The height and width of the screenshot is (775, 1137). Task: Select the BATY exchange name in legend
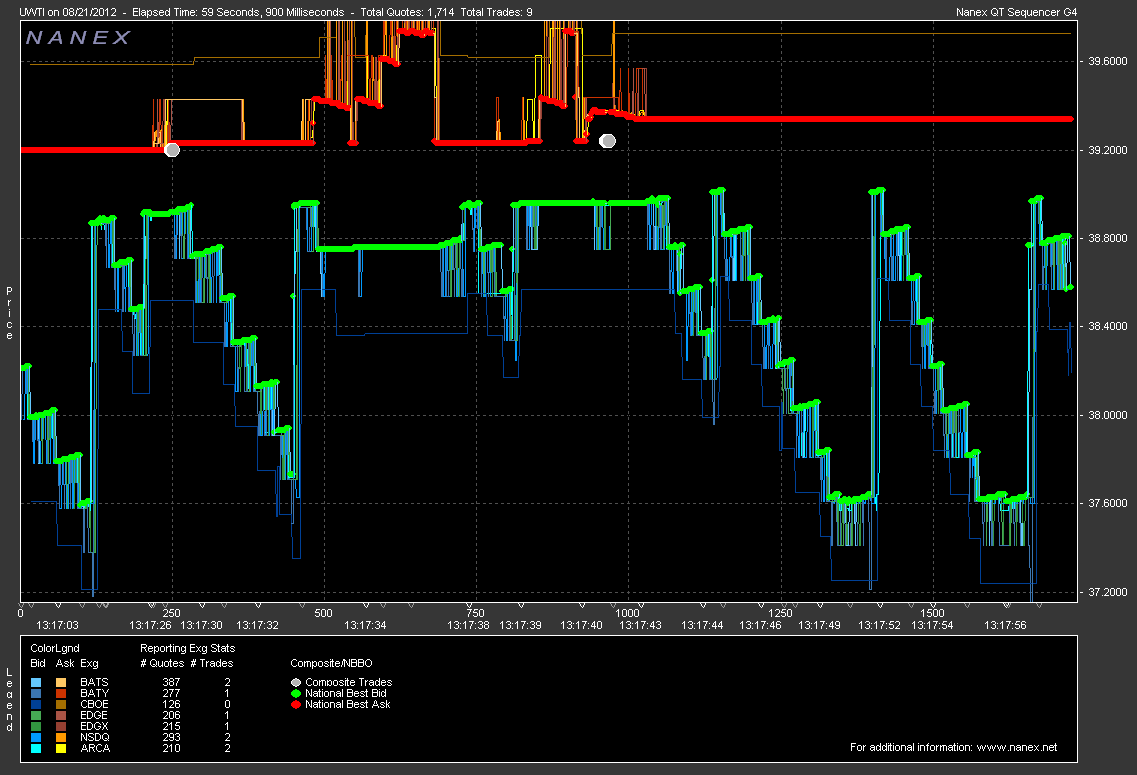(x=94, y=693)
